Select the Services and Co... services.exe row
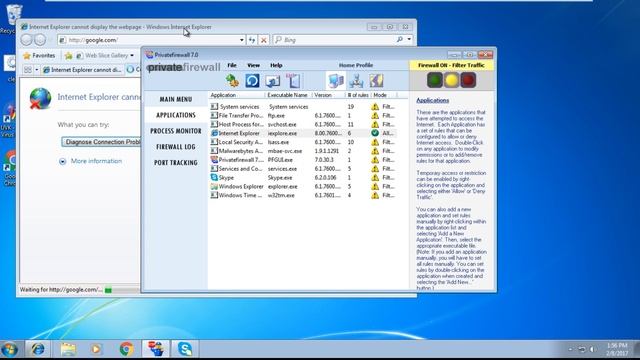 click(303, 169)
